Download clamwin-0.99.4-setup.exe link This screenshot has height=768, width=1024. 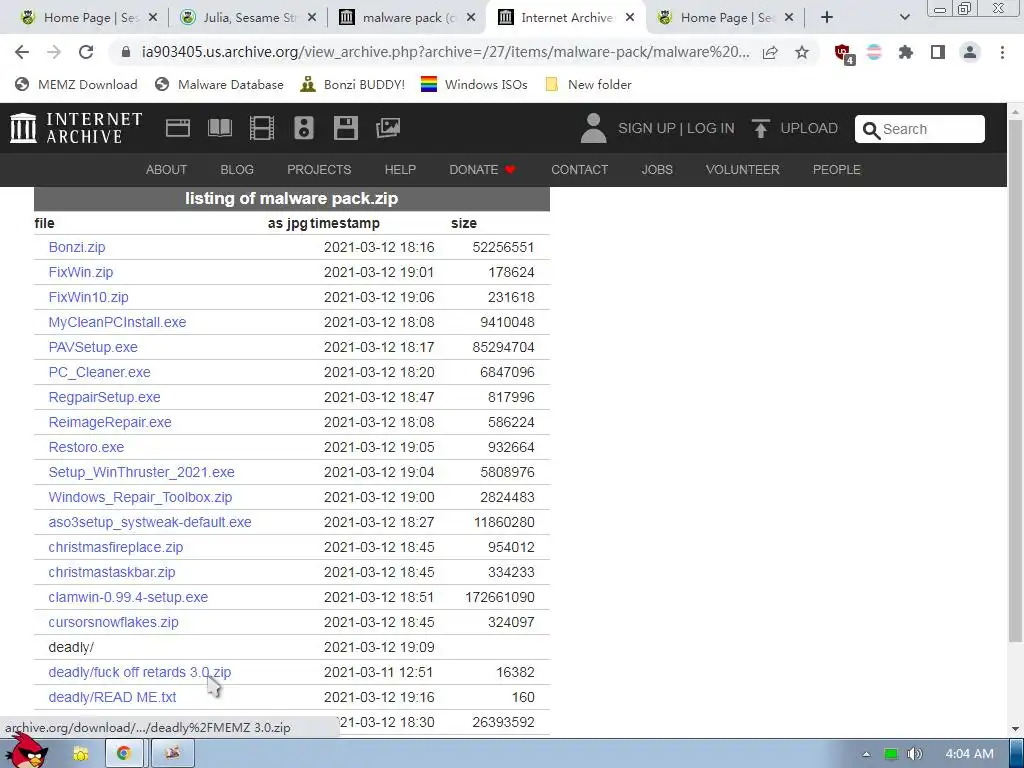pyautogui.click(x=128, y=598)
